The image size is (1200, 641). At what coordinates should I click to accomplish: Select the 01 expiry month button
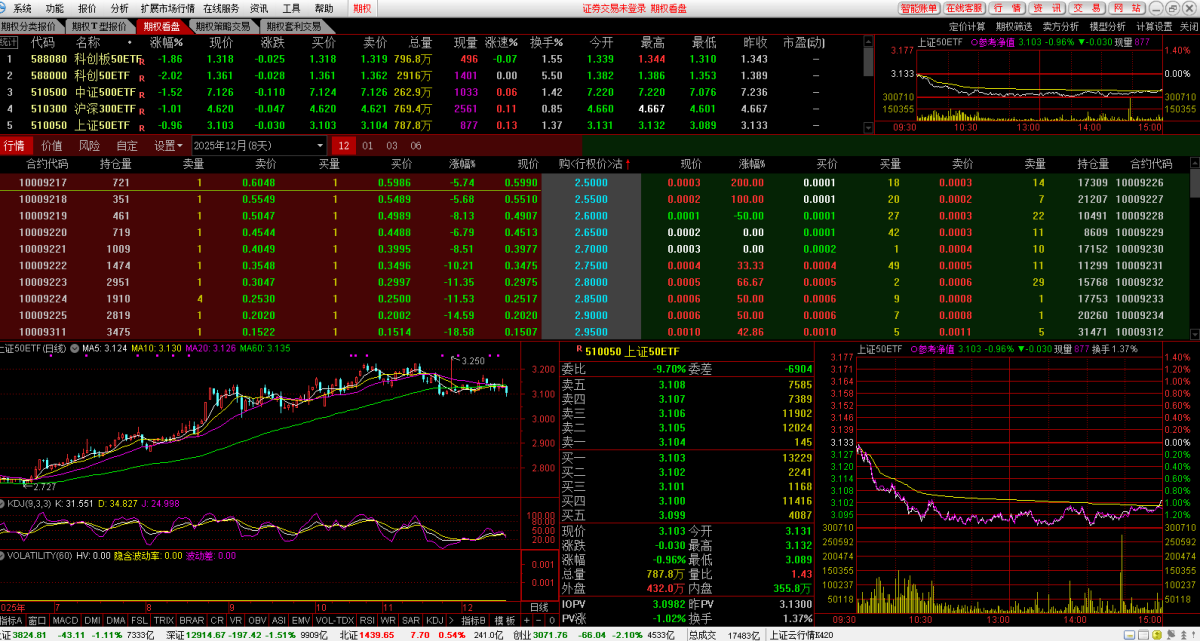click(x=367, y=146)
